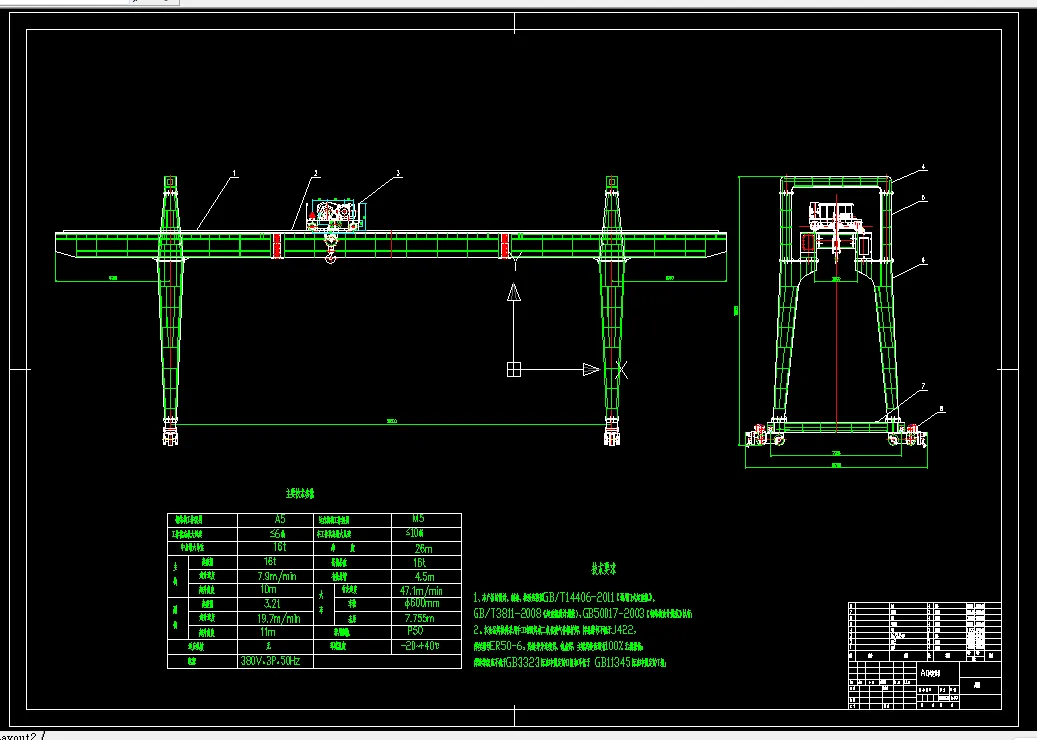Click the 11m value in the table
Viewport: 1037px width, 740px height.
pos(268,632)
